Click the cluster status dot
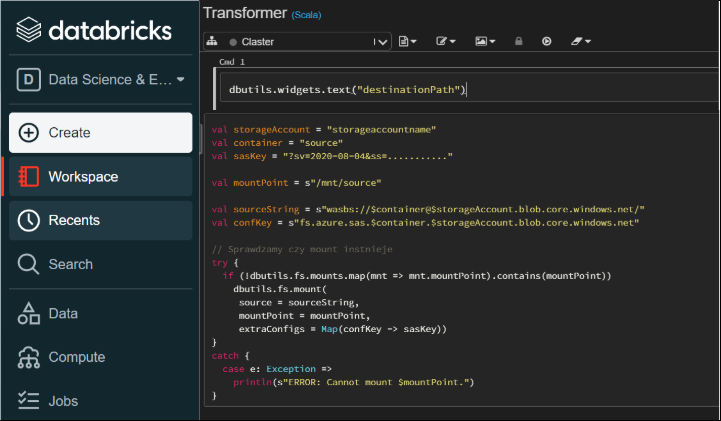 (233, 42)
